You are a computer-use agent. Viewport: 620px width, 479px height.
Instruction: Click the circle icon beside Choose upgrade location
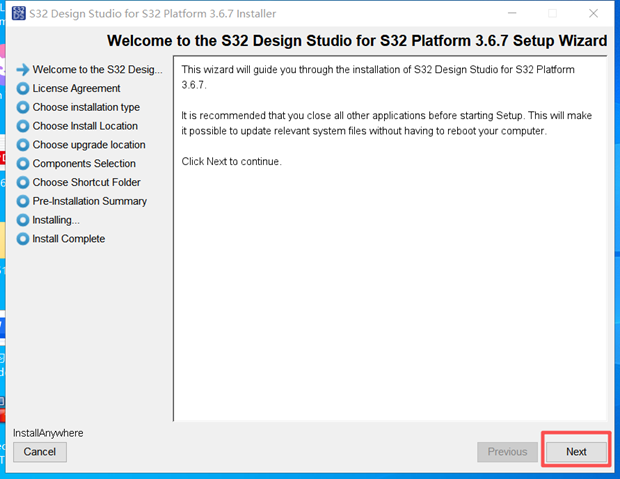[23, 145]
